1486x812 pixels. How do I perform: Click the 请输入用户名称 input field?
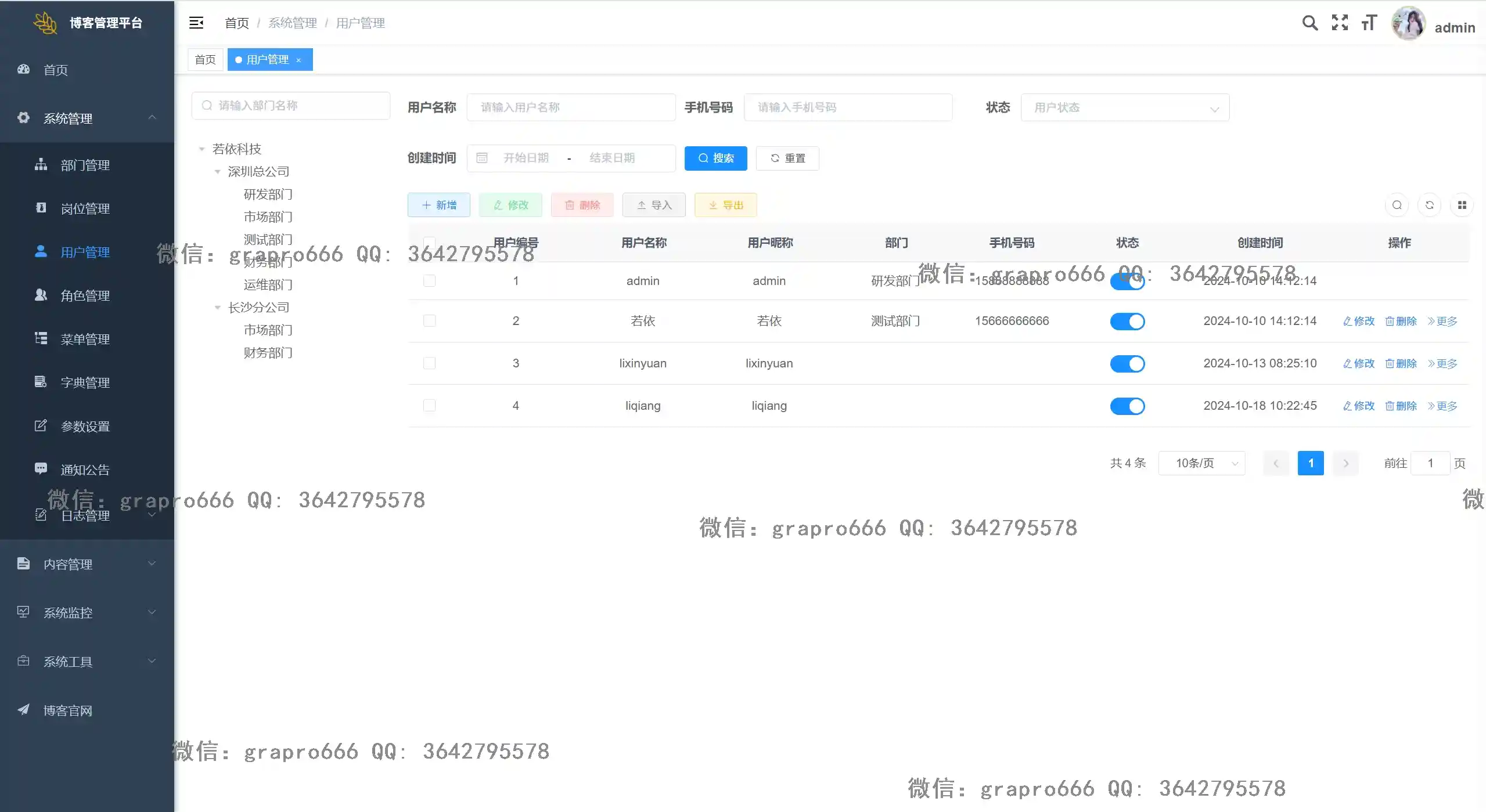click(x=570, y=107)
